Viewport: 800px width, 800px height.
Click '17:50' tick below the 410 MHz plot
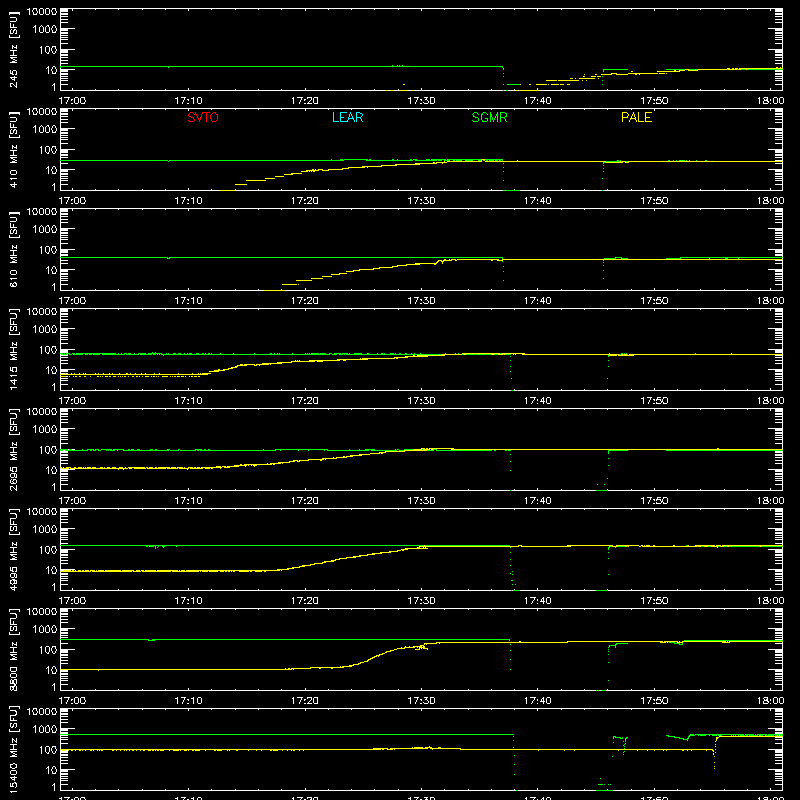(x=654, y=201)
